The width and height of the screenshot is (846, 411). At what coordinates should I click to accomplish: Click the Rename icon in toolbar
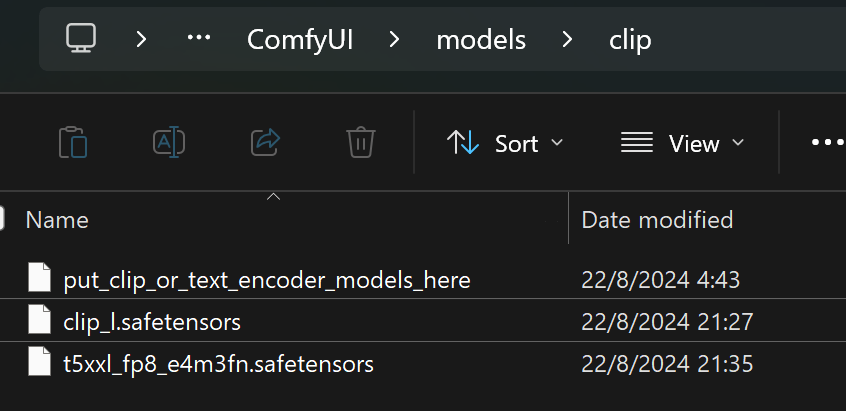pos(169,142)
